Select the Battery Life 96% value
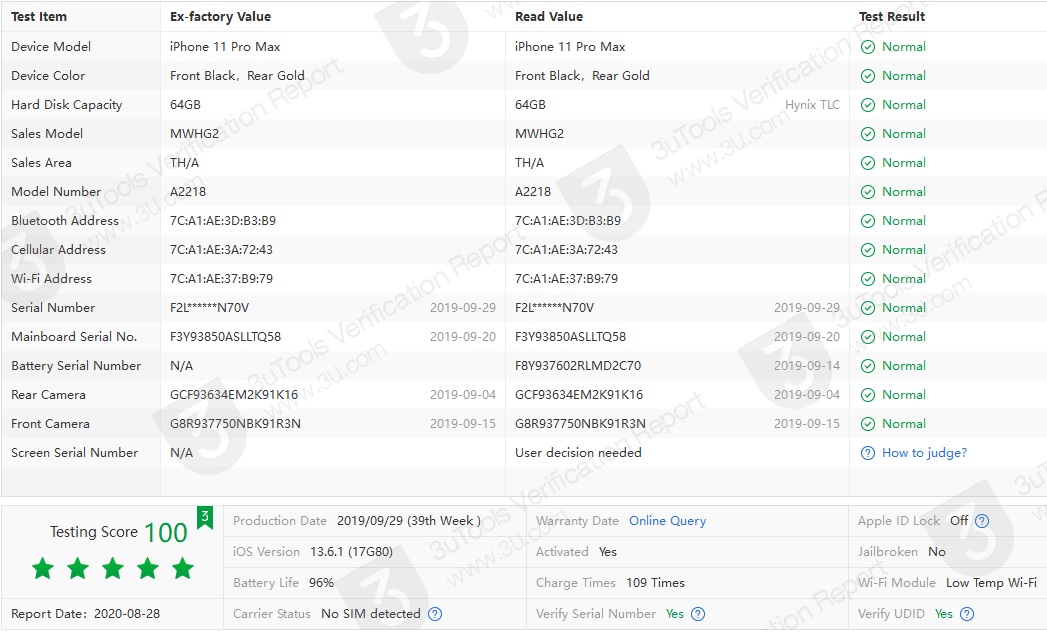The height and width of the screenshot is (633, 1047). [x=321, y=583]
